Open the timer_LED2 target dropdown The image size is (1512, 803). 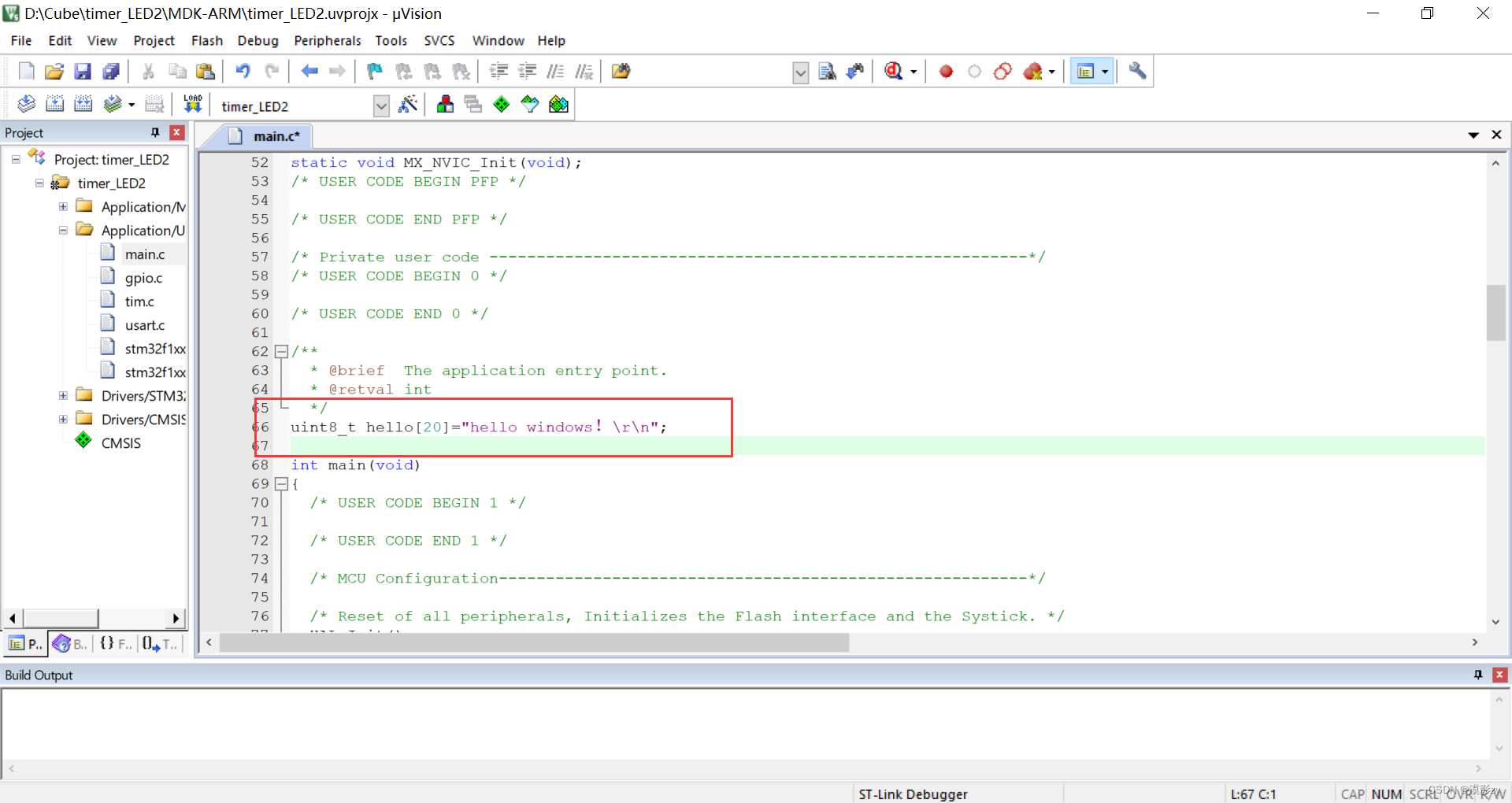tap(381, 105)
